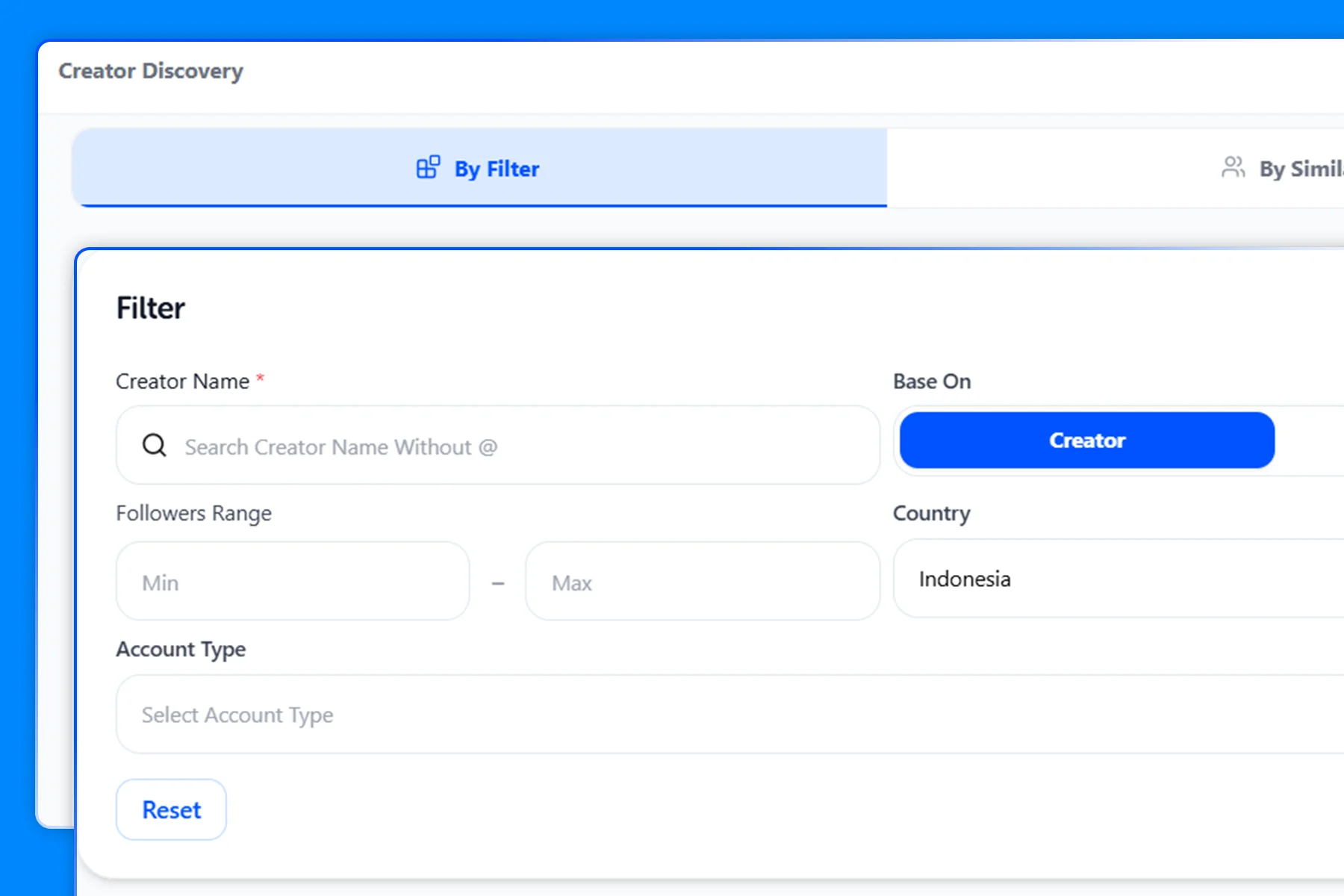Image resolution: width=1344 pixels, height=896 pixels.
Task: Click the Reset button
Action: pos(171,809)
